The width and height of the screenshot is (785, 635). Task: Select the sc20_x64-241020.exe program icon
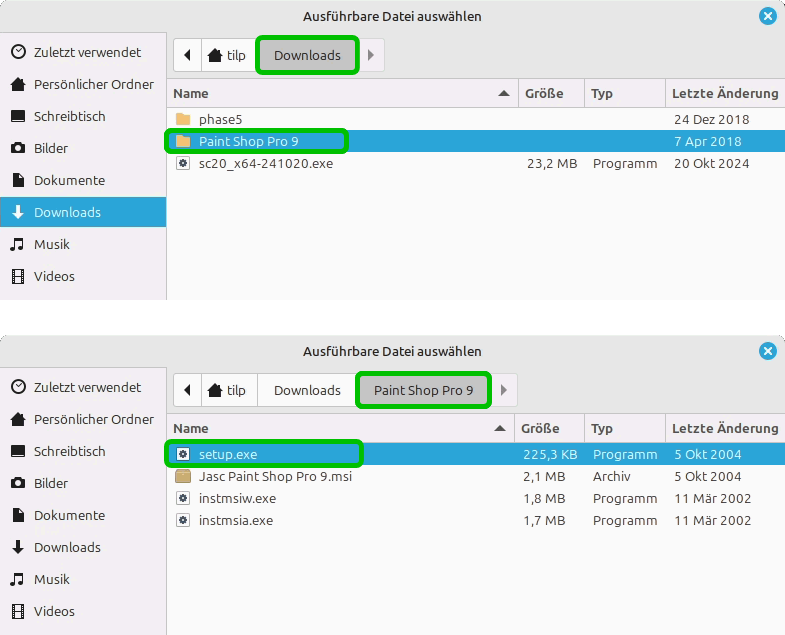point(183,164)
